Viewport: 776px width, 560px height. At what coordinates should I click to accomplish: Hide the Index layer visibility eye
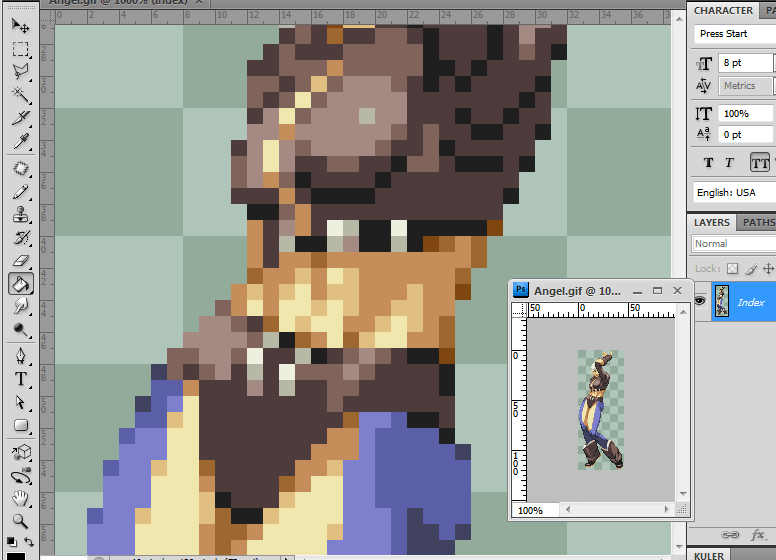pyautogui.click(x=700, y=301)
